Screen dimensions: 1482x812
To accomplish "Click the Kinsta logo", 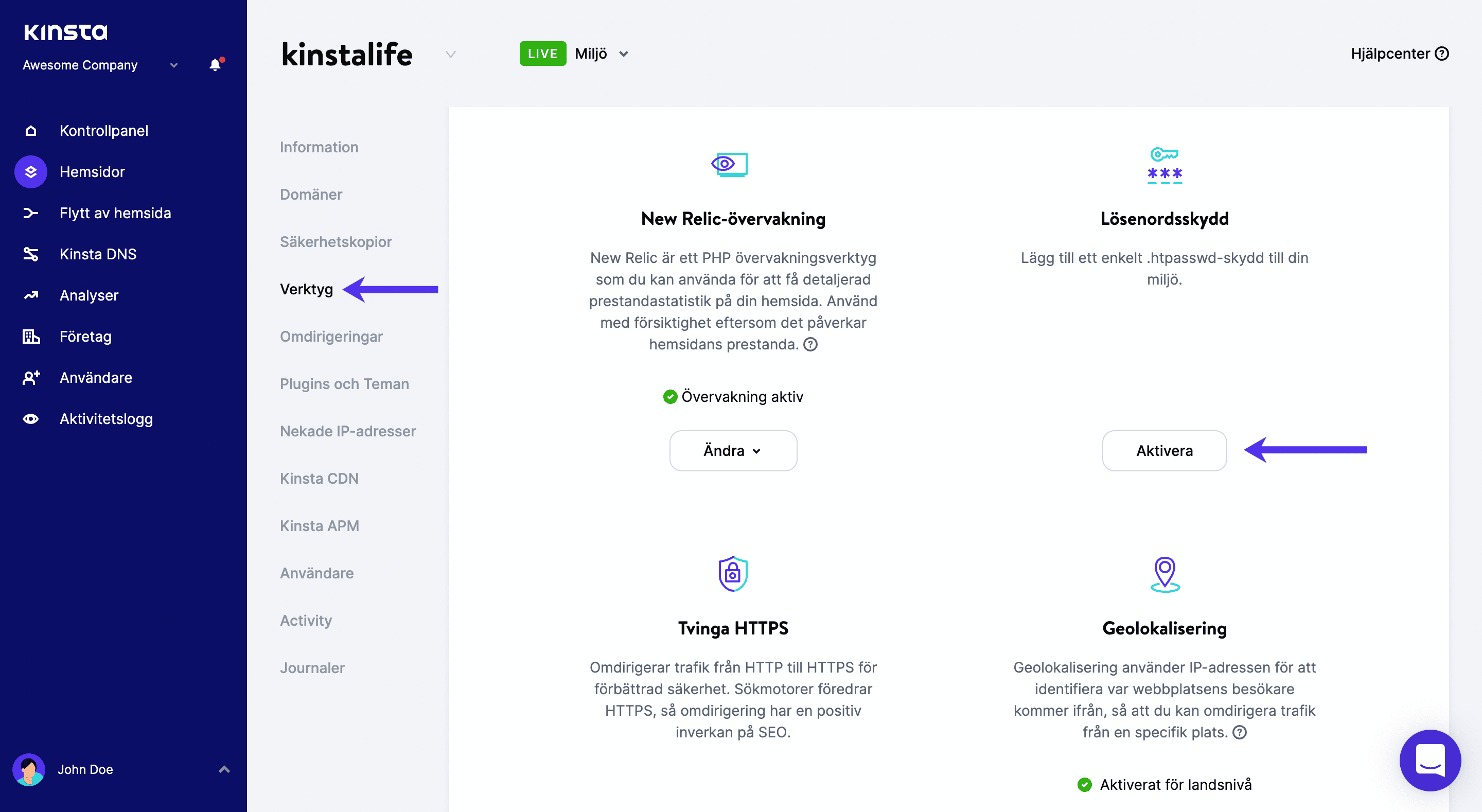I will pyautogui.click(x=65, y=32).
